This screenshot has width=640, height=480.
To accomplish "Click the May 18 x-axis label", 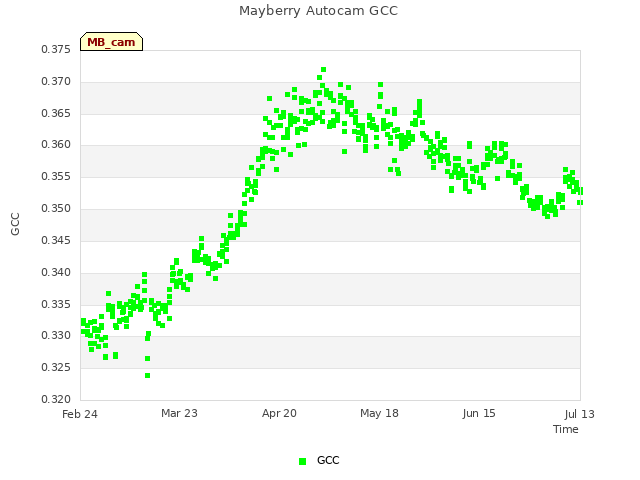I will [x=379, y=413].
